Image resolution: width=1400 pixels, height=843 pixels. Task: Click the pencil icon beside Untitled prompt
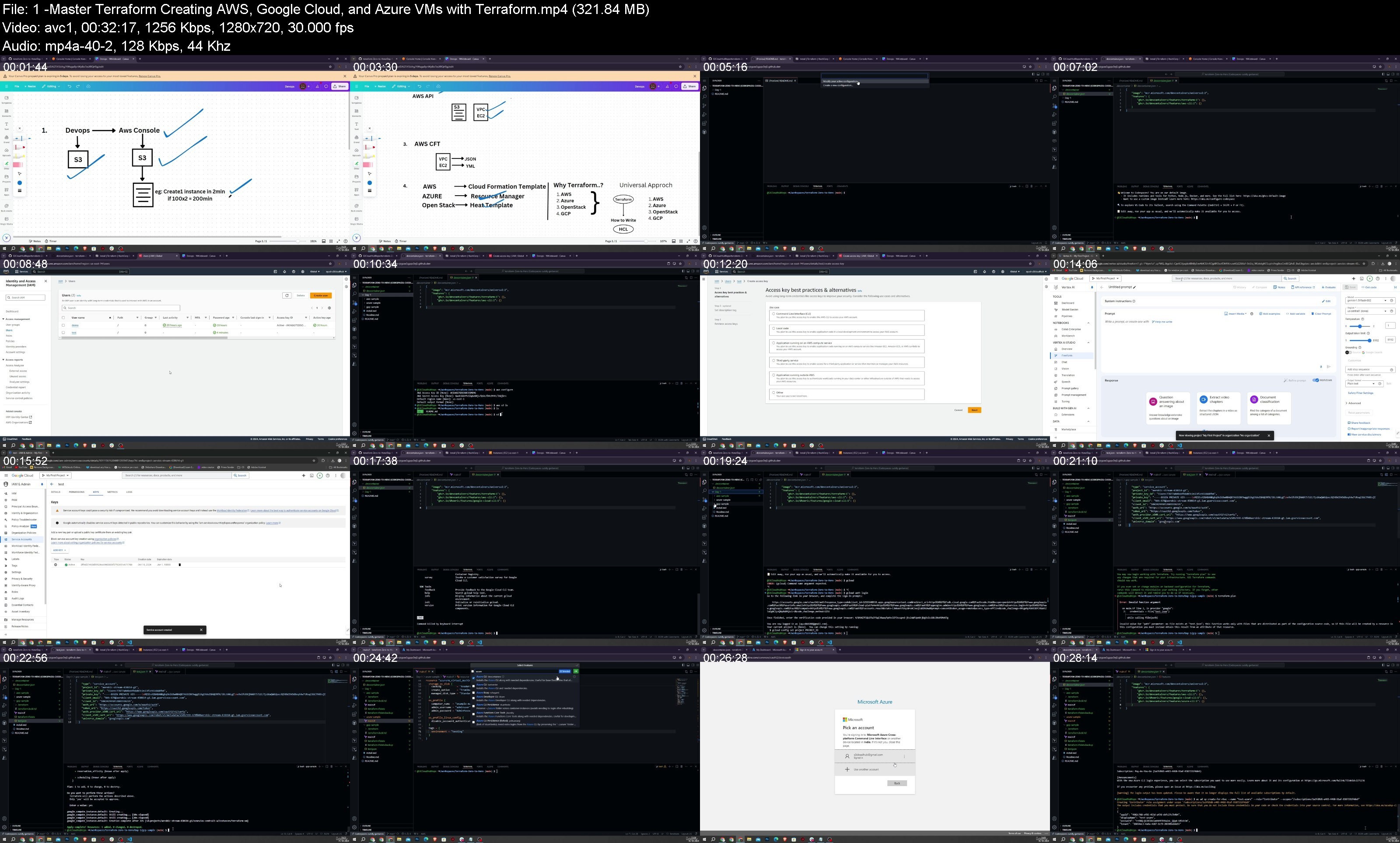click(x=1134, y=288)
